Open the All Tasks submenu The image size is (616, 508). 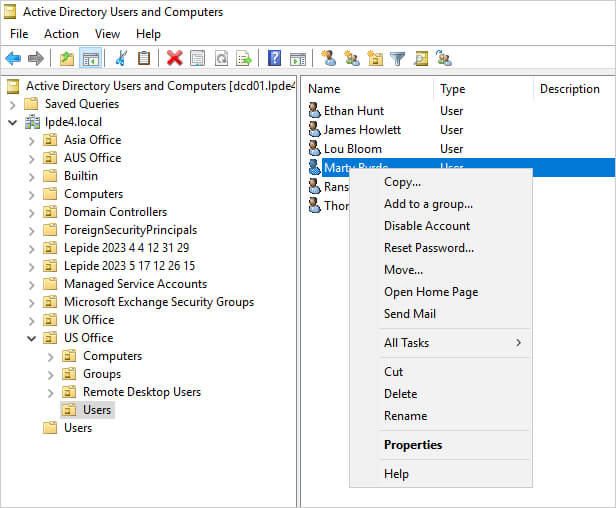[x=454, y=343]
